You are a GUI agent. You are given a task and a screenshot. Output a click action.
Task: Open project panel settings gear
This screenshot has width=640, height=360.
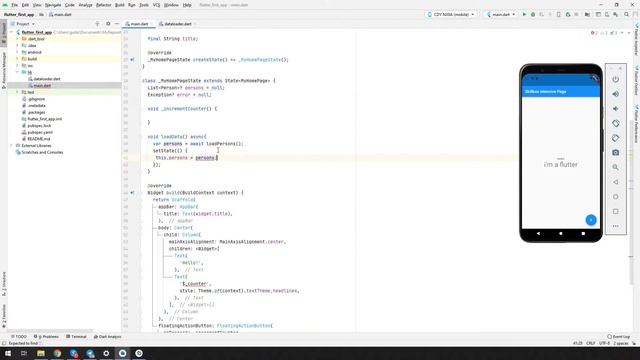tap(108, 24)
